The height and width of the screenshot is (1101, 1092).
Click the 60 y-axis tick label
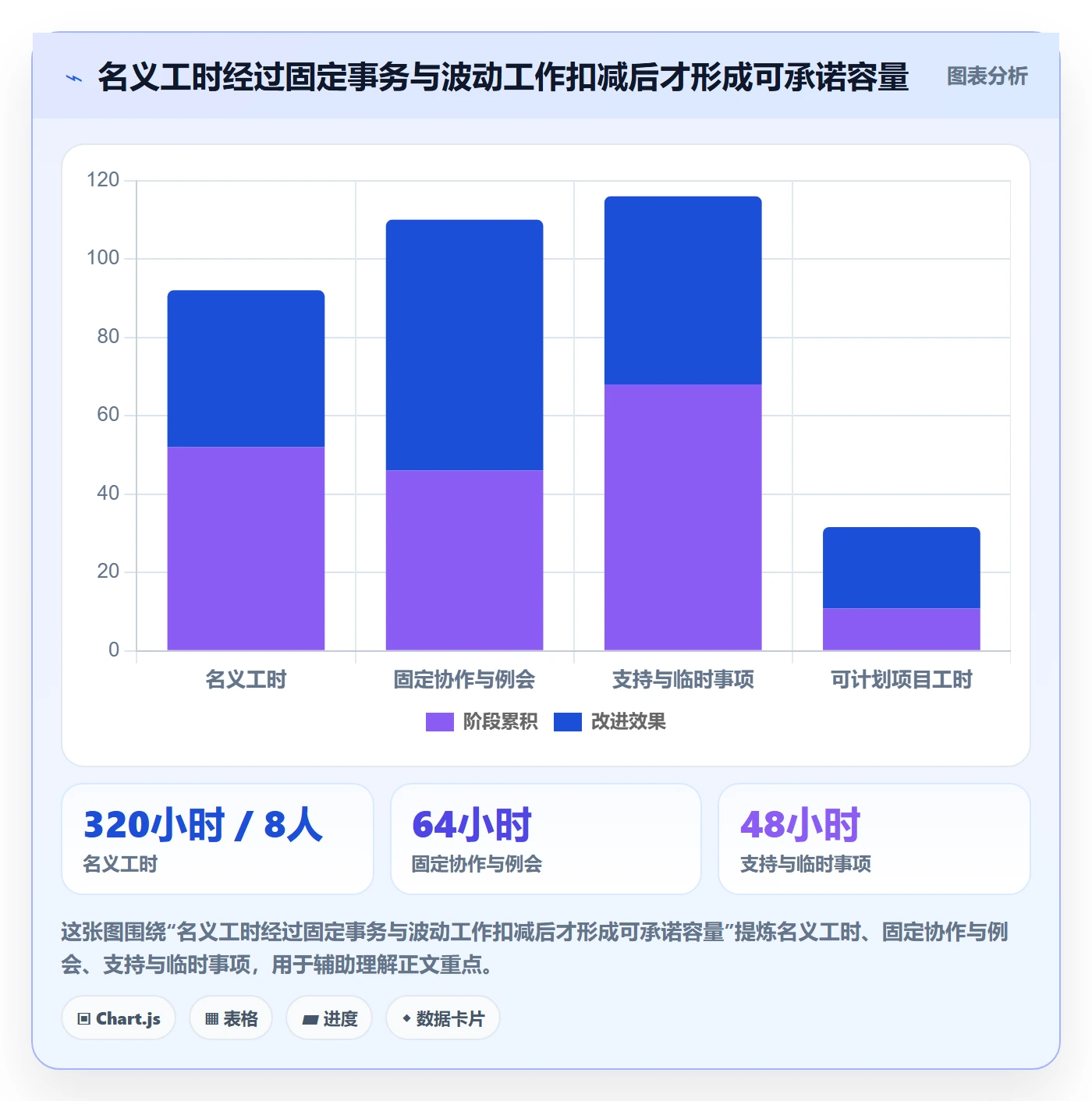pyautogui.click(x=108, y=415)
